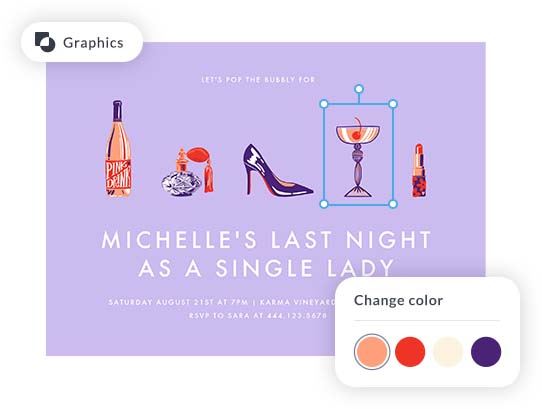Click the rotation handle above the cocktail
This screenshot has height=409, width=542.
point(359,89)
